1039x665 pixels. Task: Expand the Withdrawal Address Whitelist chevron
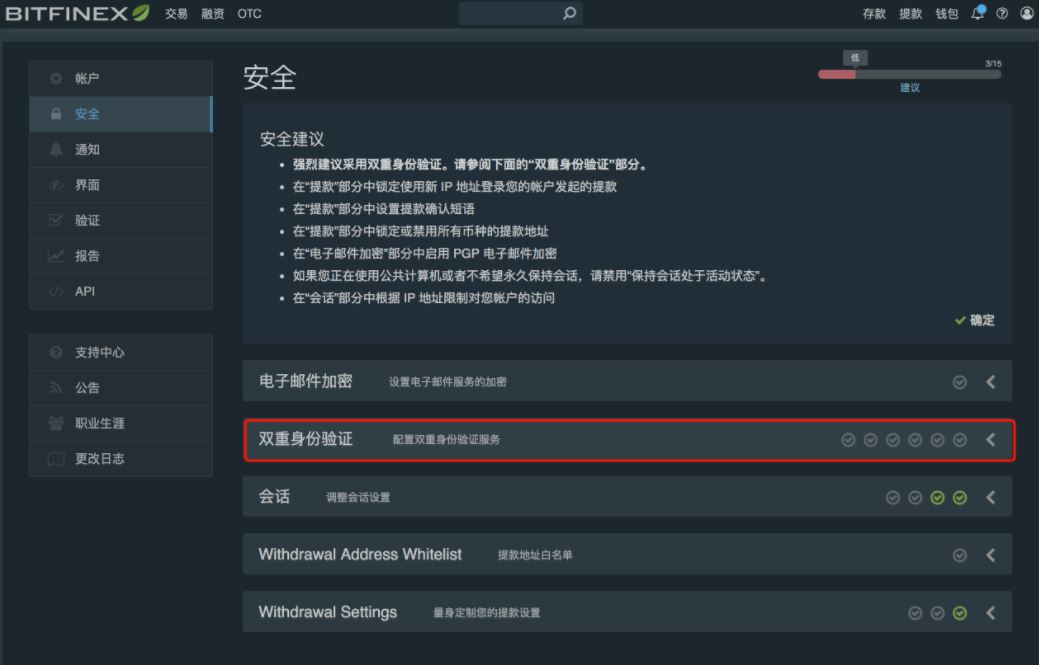[x=991, y=555]
